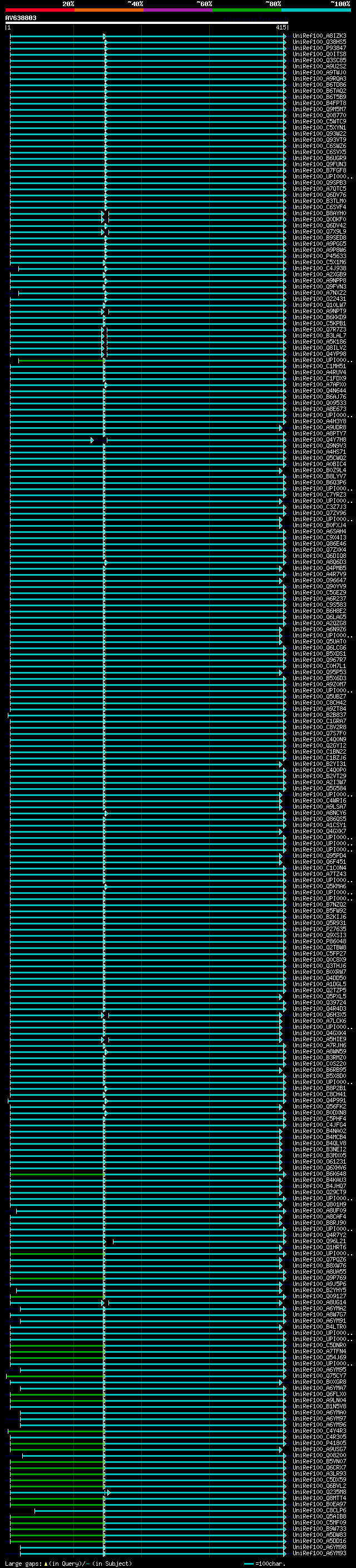Select hit label UniRef100_Q3SC85

[x=319, y=60]
